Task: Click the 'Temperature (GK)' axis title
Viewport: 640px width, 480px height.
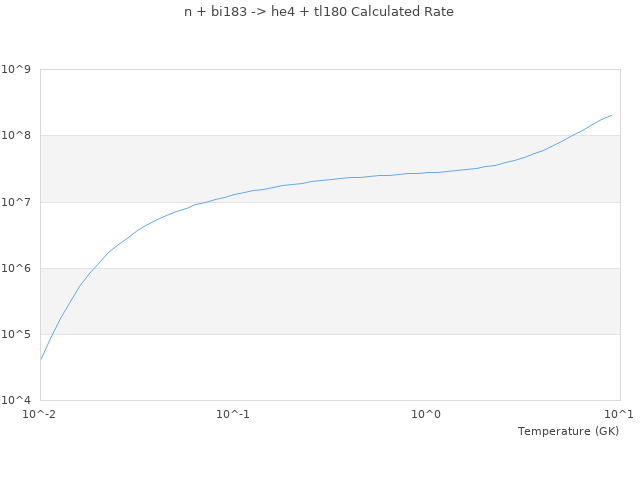Action: click(568, 431)
